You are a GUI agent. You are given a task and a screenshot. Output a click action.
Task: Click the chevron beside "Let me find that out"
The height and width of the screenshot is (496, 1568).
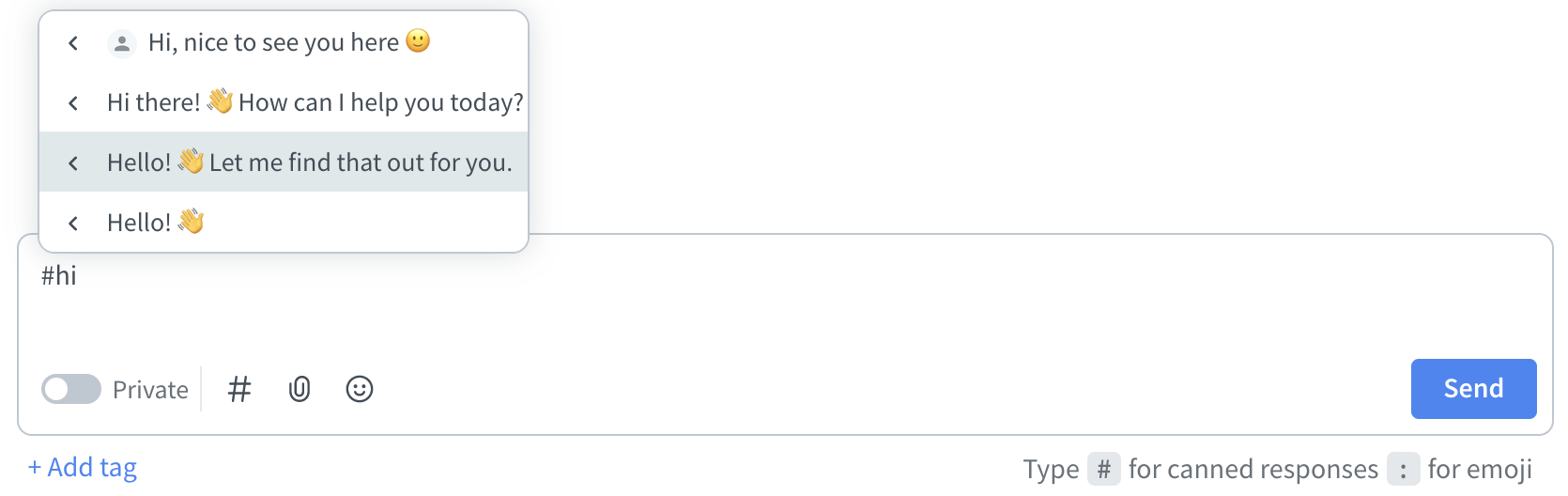73,163
